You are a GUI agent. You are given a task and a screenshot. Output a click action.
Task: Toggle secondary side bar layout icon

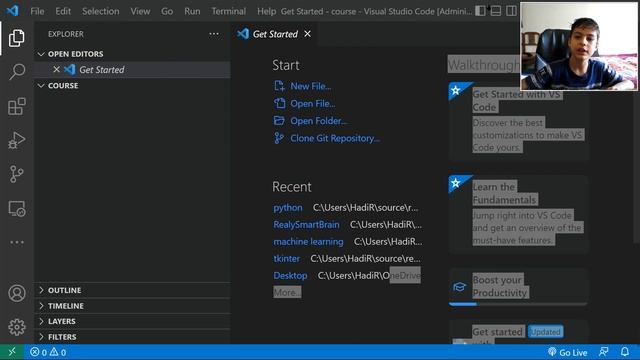click(511, 11)
